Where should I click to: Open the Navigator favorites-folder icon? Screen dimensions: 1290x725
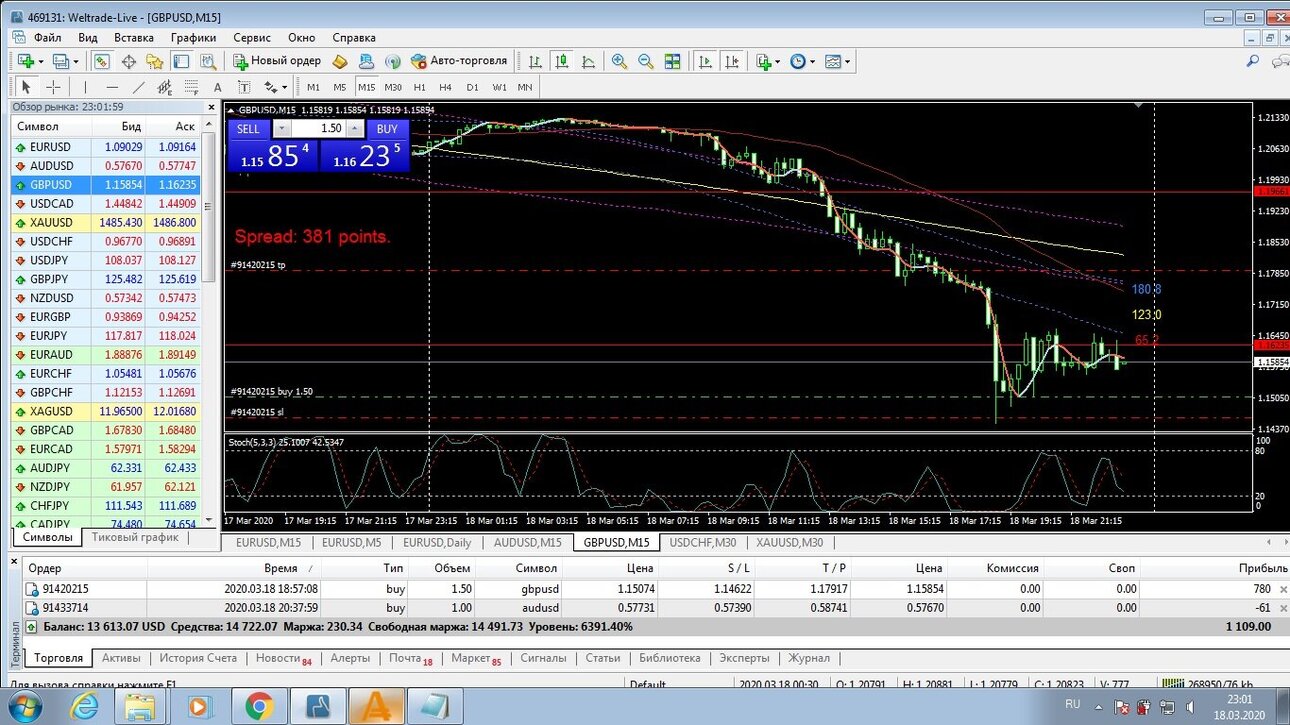[155, 61]
